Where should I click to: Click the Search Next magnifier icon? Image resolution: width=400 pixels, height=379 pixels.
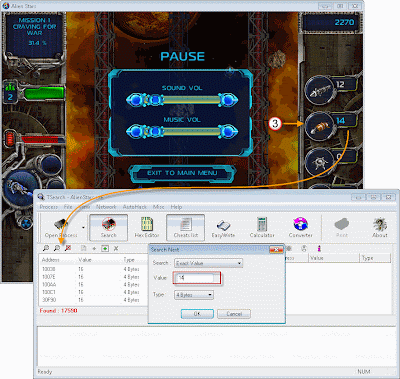tap(57, 248)
